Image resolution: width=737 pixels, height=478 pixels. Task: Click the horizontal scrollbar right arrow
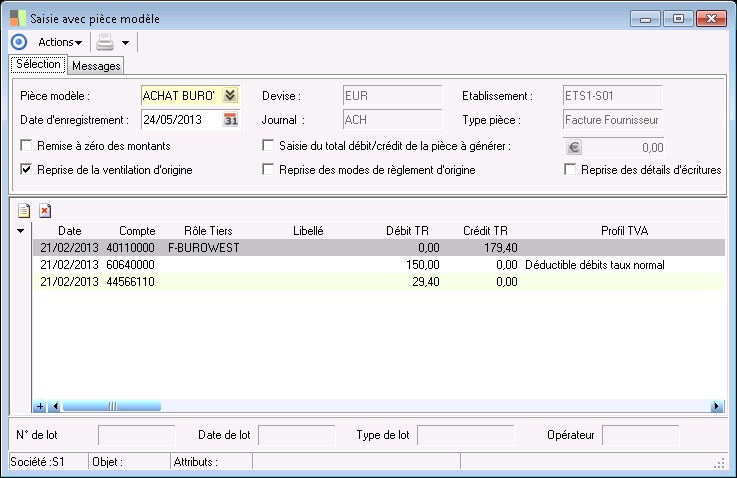717,406
